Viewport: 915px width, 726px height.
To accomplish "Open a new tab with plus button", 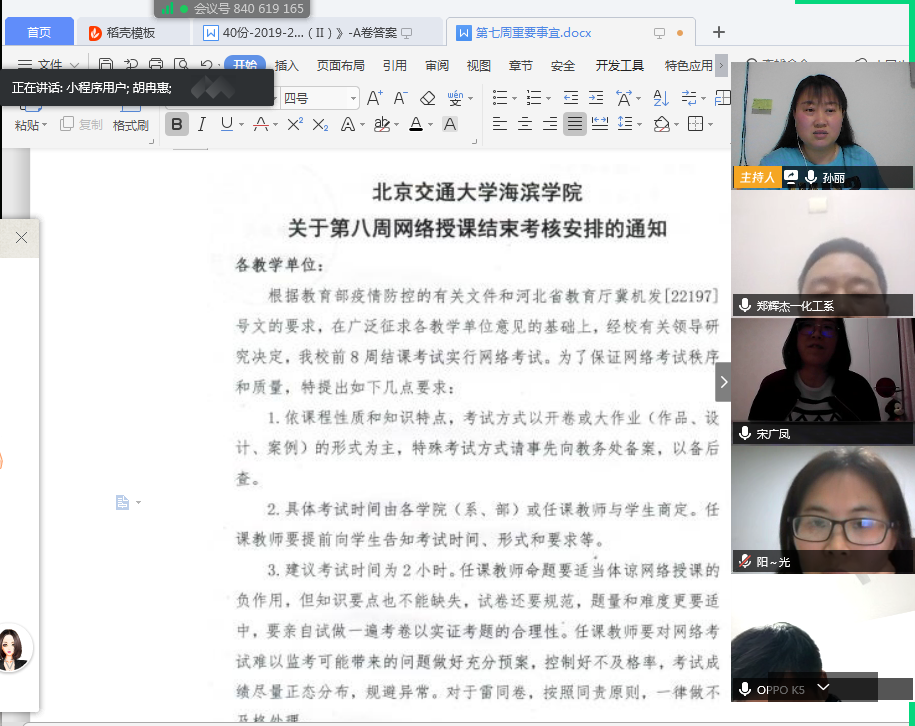I will coord(718,33).
